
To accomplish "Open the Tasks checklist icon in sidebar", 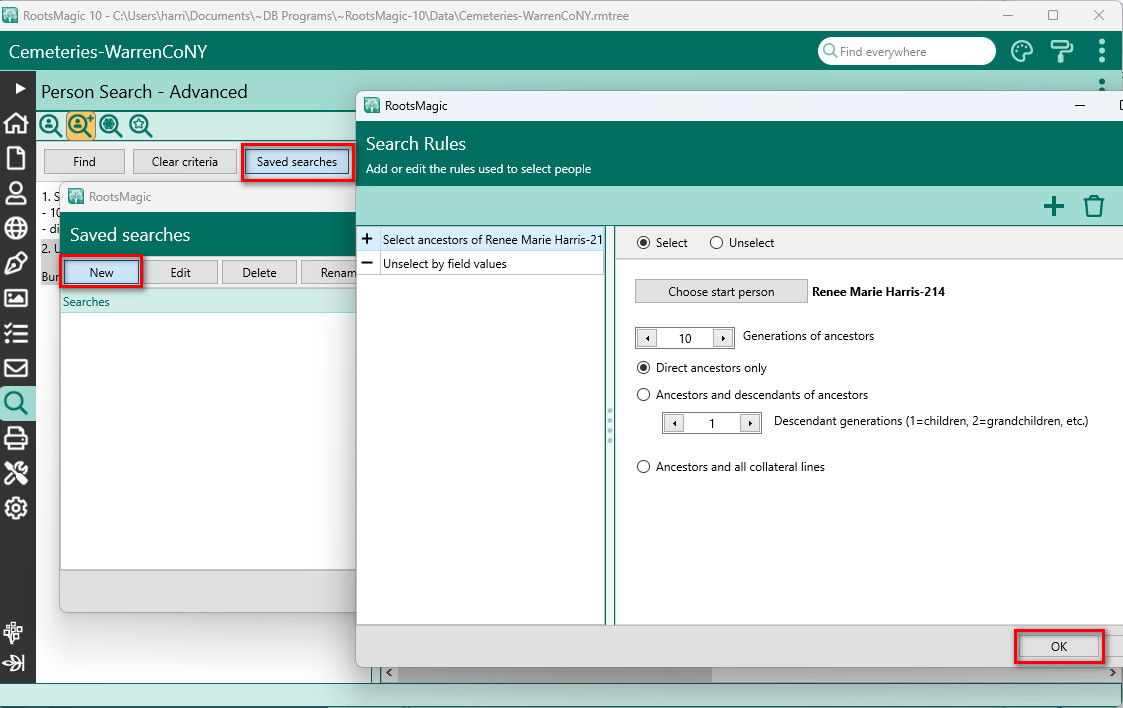I will [x=16, y=333].
